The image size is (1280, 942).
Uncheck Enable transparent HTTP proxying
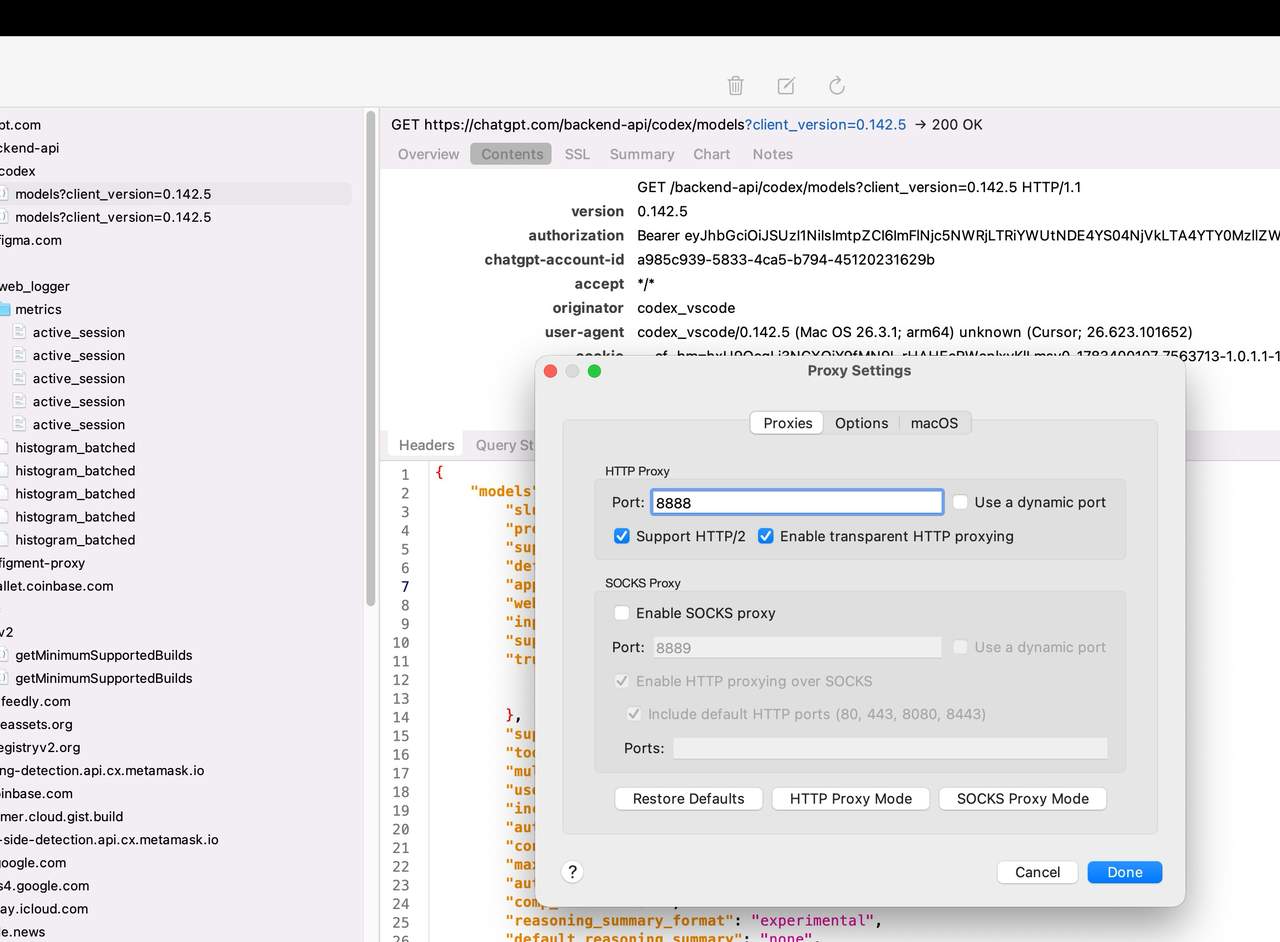coord(766,536)
